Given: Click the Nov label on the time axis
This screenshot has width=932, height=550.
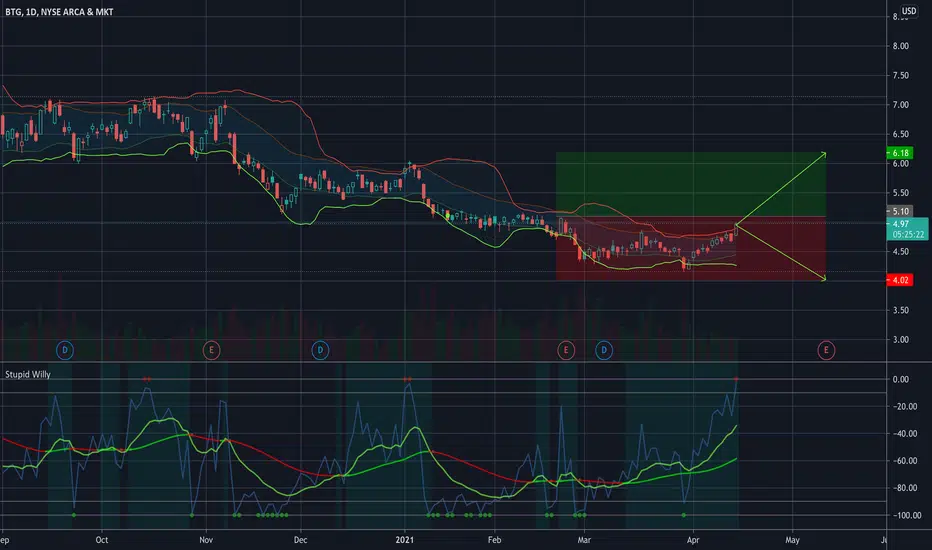Looking at the screenshot, I should tap(206, 540).
